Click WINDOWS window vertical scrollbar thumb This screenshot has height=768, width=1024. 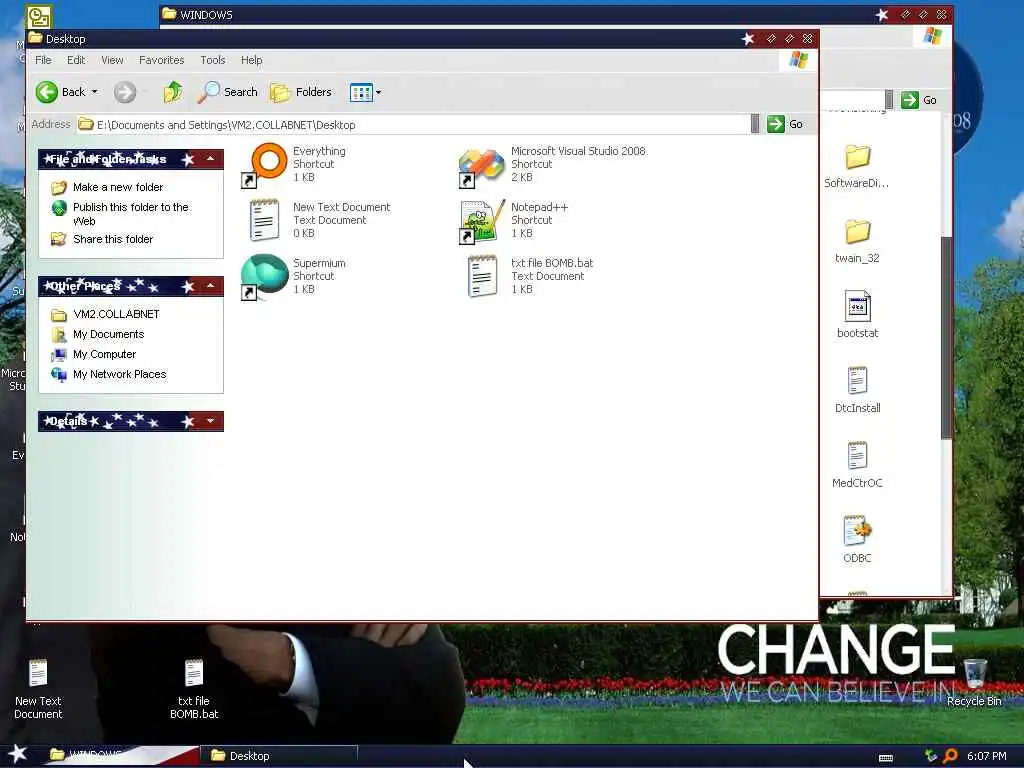point(946,338)
